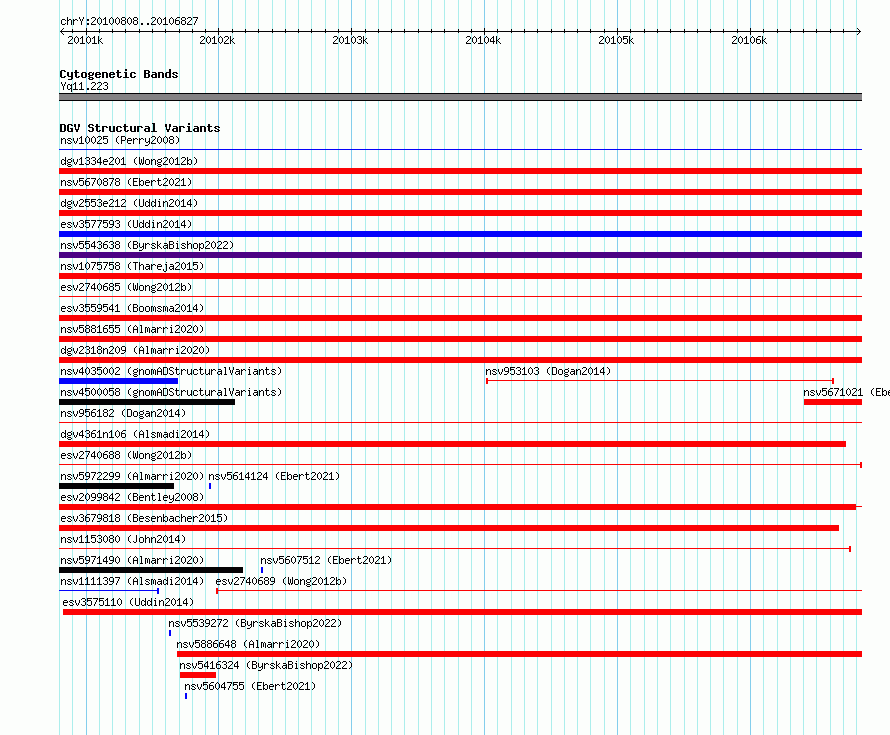Open the dgv1334e201 (Wong2012b) variant label
The width and height of the screenshot is (890, 735).
(129, 161)
